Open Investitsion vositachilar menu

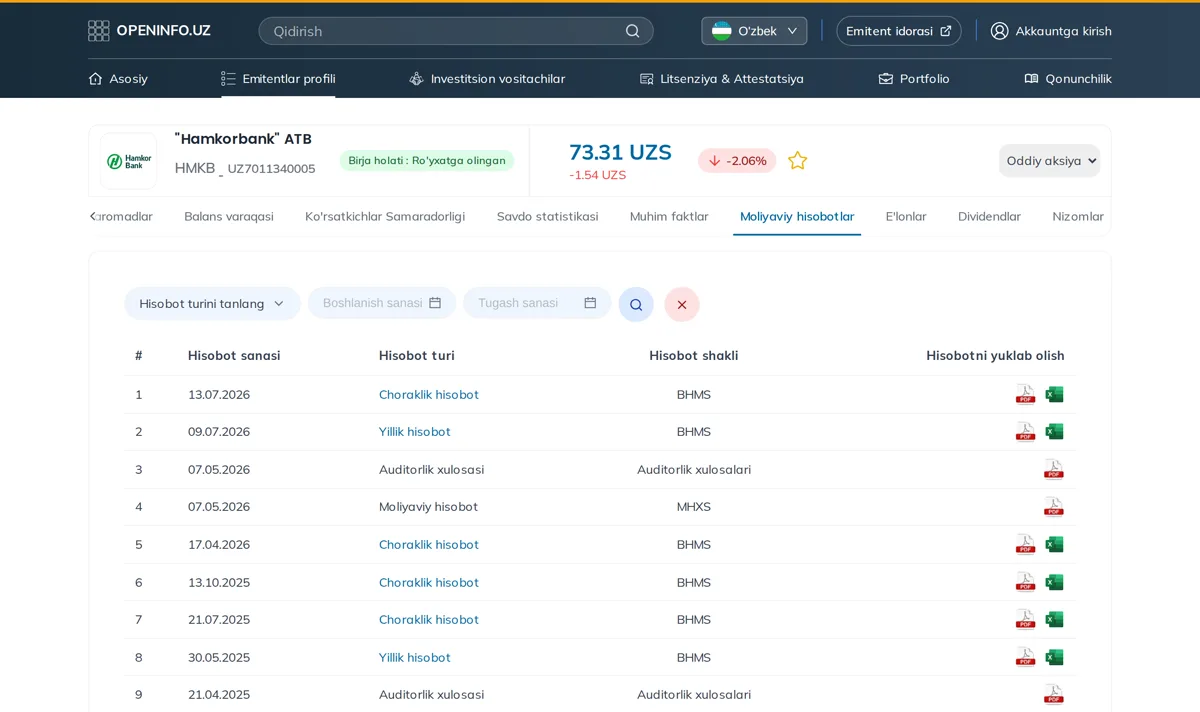(487, 78)
